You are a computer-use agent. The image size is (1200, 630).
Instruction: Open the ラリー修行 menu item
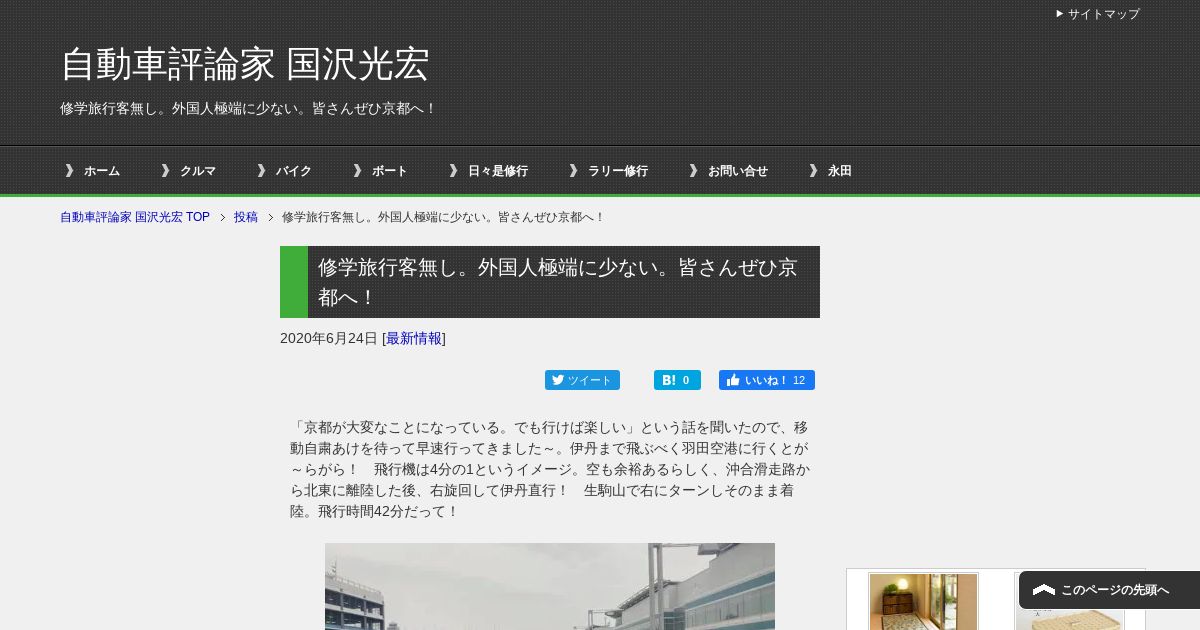(x=618, y=171)
